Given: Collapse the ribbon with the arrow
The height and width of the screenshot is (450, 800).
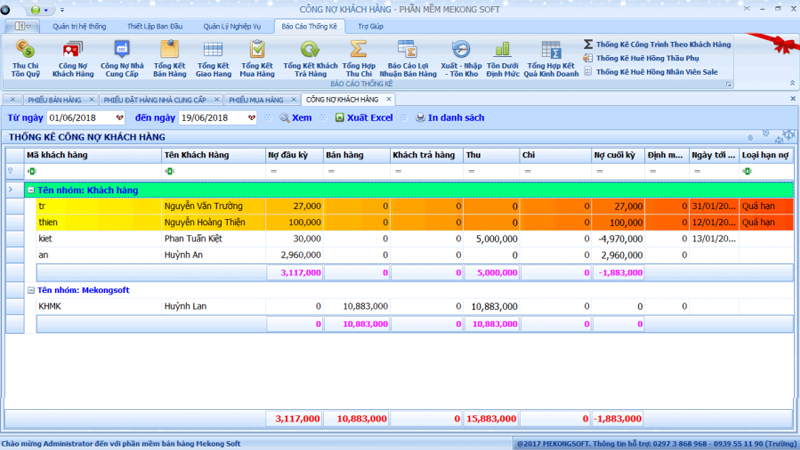Looking at the screenshot, I should (792, 83).
